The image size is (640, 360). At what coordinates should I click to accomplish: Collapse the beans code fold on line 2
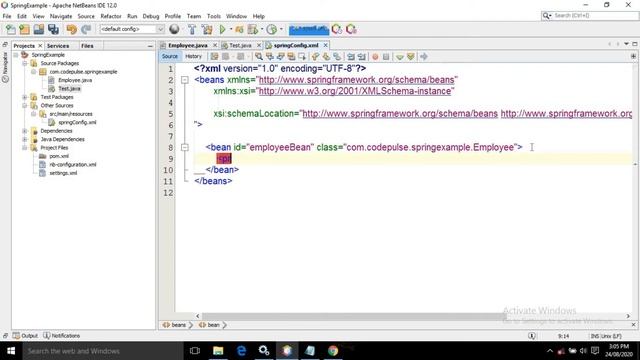(184, 80)
